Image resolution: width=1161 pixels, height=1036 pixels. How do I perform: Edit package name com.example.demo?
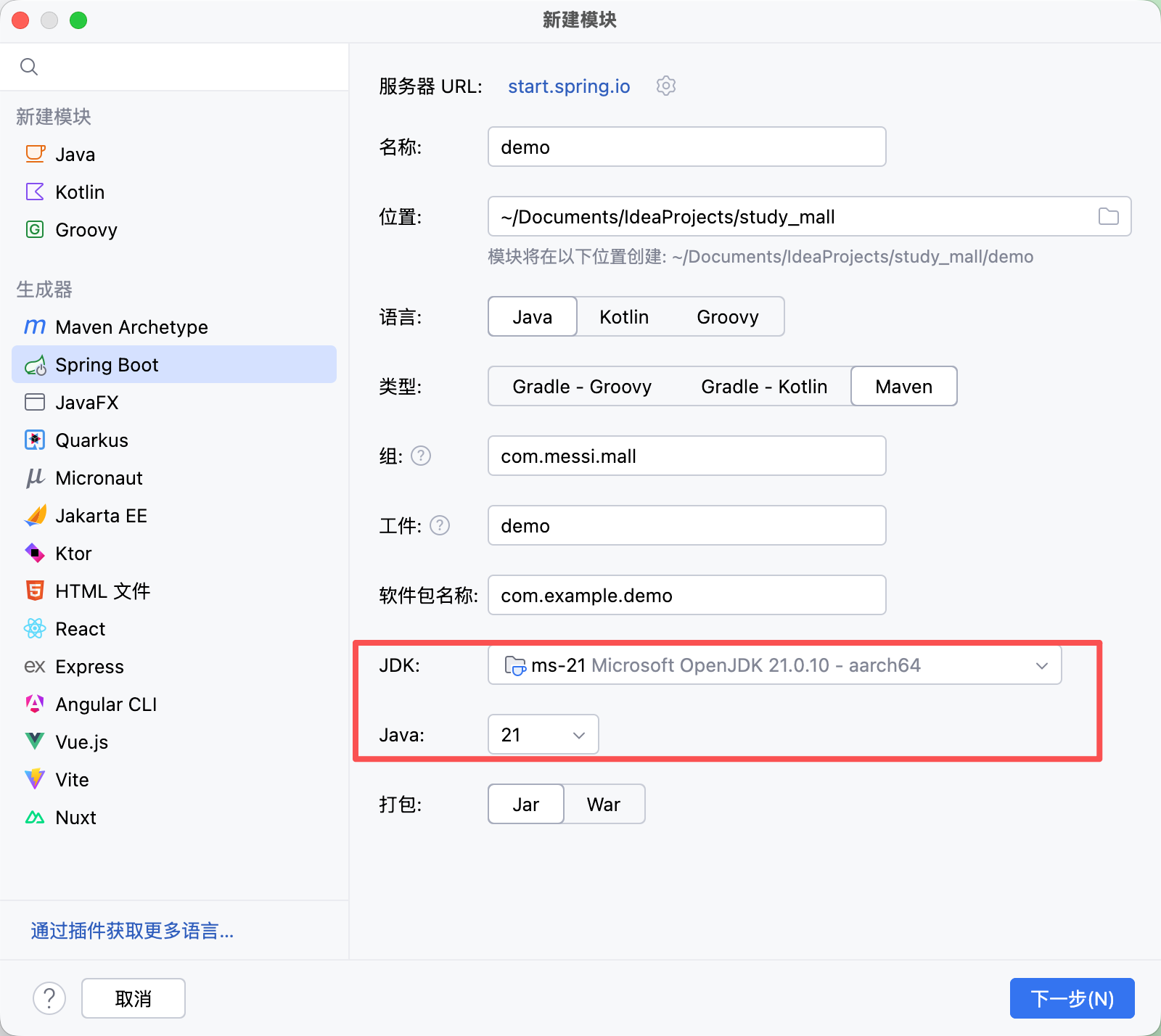coord(687,595)
